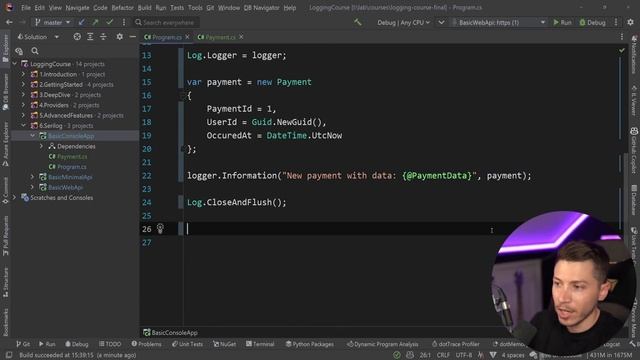Open Dynamic Program Analysis tool window
Image resolution: width=640 pixels, height=360 pixels.
point(382,344)
